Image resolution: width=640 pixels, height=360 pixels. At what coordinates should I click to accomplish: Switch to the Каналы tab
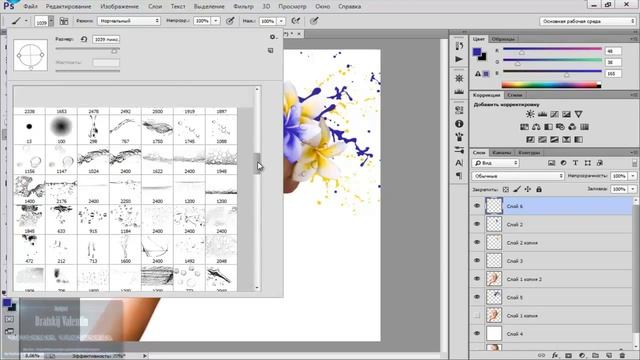(x=502, y=152)
